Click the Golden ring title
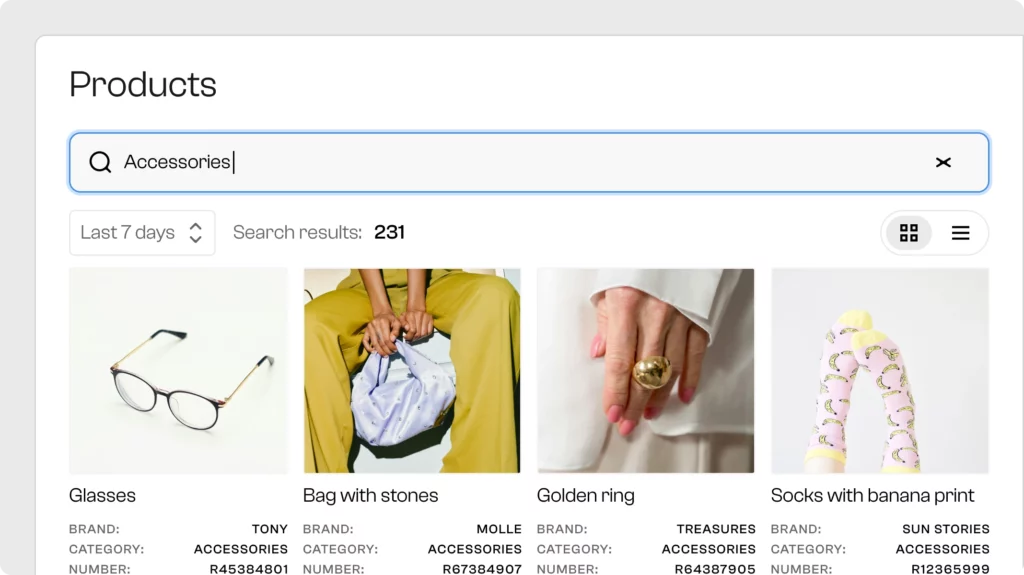 [586, 495]
